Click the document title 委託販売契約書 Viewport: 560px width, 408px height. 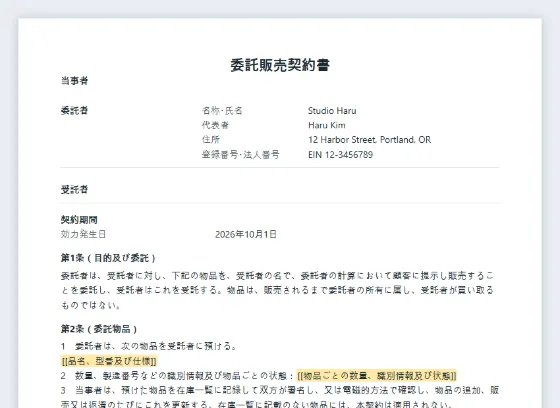[x=280, y=65]
